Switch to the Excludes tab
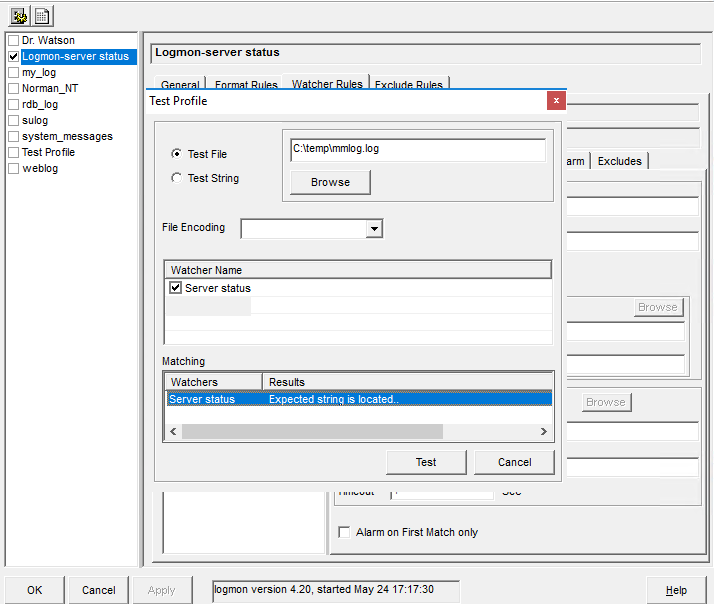Image resolution: width=714 pixels, height=604 pixels. 620,161
